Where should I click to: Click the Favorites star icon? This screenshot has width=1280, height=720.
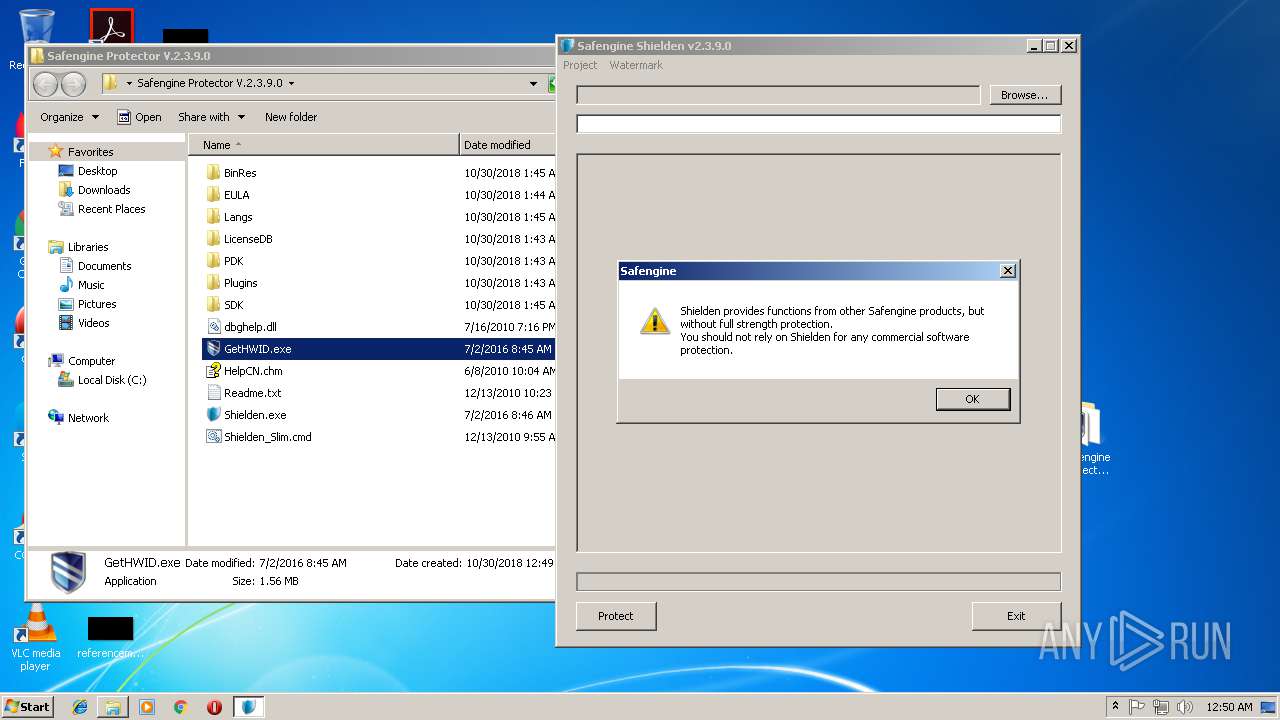click(56, 152)
